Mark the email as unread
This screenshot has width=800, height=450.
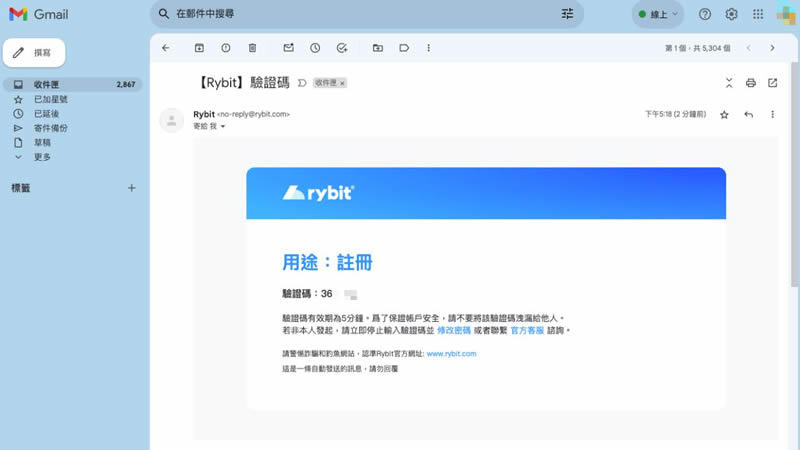[288, 47]
